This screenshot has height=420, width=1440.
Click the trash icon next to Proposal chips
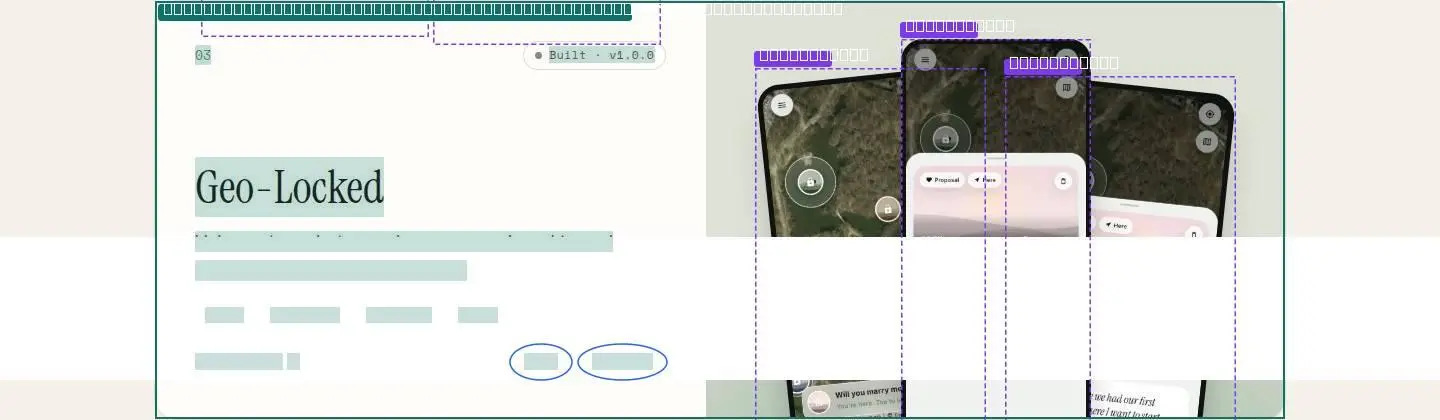[1063, 181]
